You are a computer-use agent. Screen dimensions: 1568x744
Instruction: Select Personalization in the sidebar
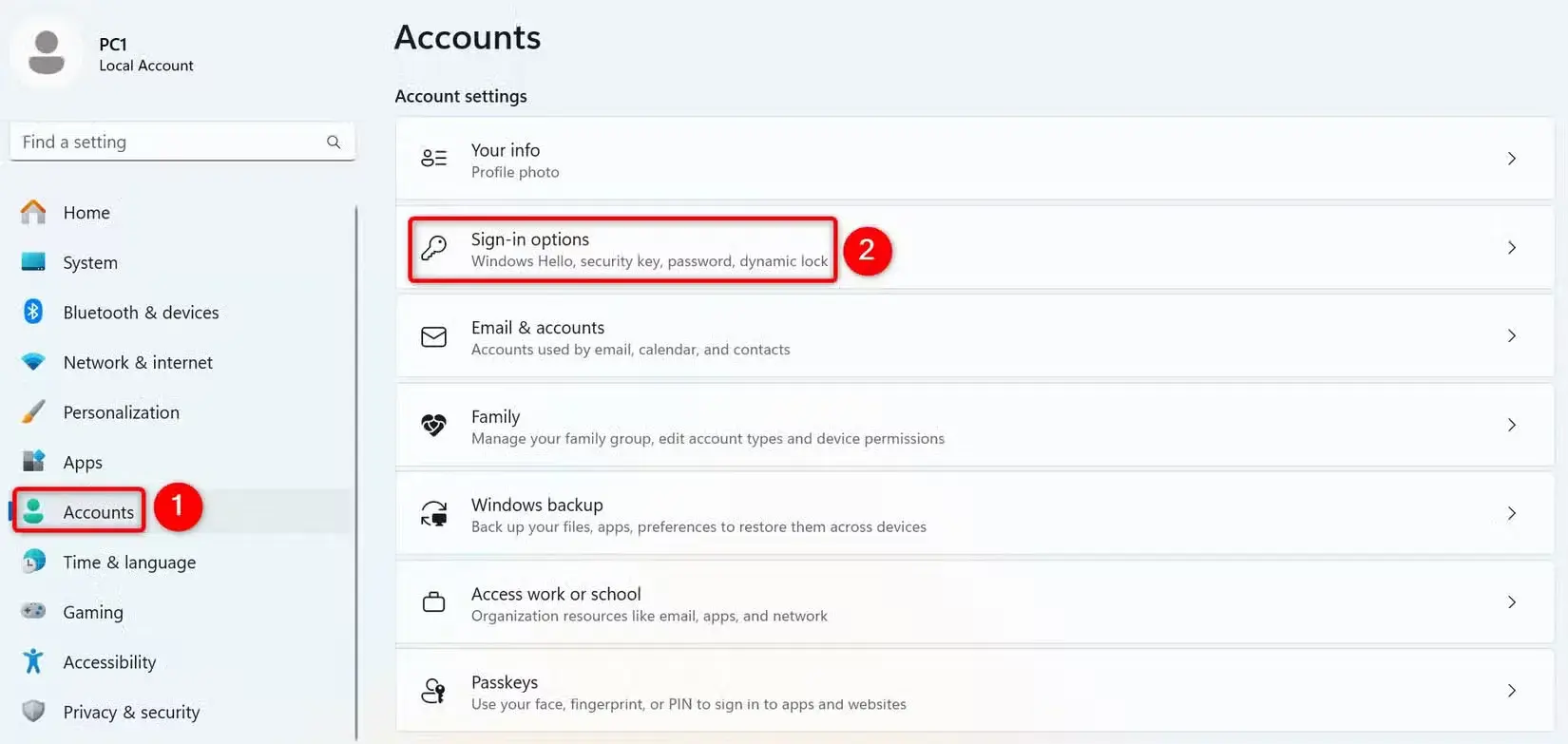pyautogui.click(x=121, y=412)
